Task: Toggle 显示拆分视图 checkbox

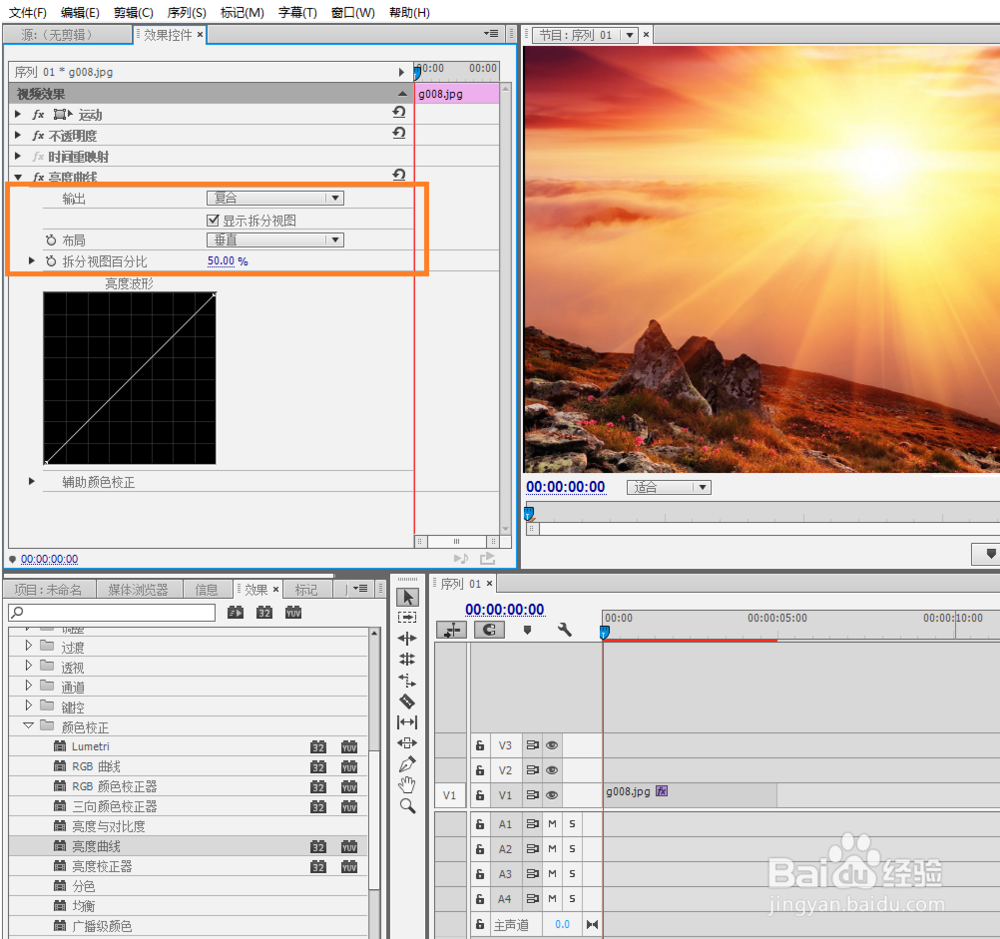Action: 213,220
